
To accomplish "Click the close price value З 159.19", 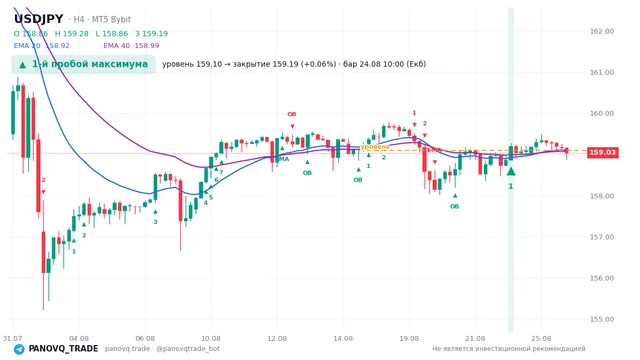I will click(x=151, y=34).
